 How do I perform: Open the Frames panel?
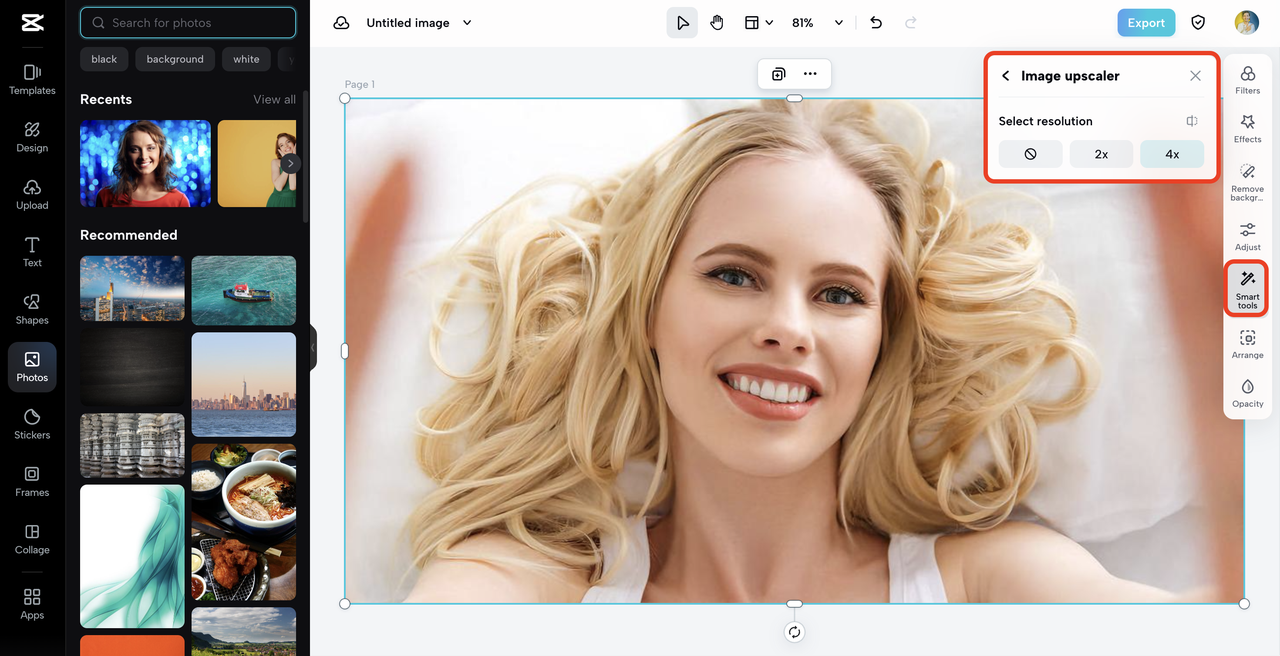(32, 482)
